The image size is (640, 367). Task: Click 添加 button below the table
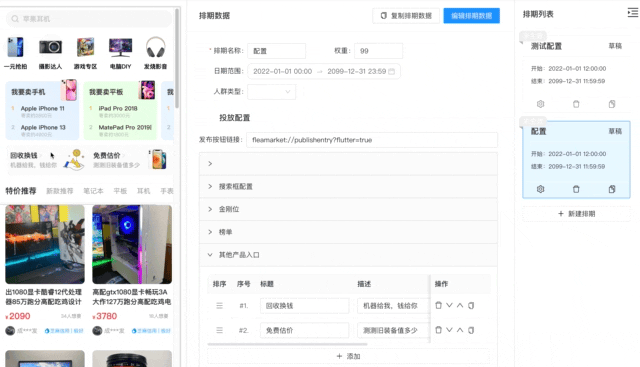pos(348,356)
